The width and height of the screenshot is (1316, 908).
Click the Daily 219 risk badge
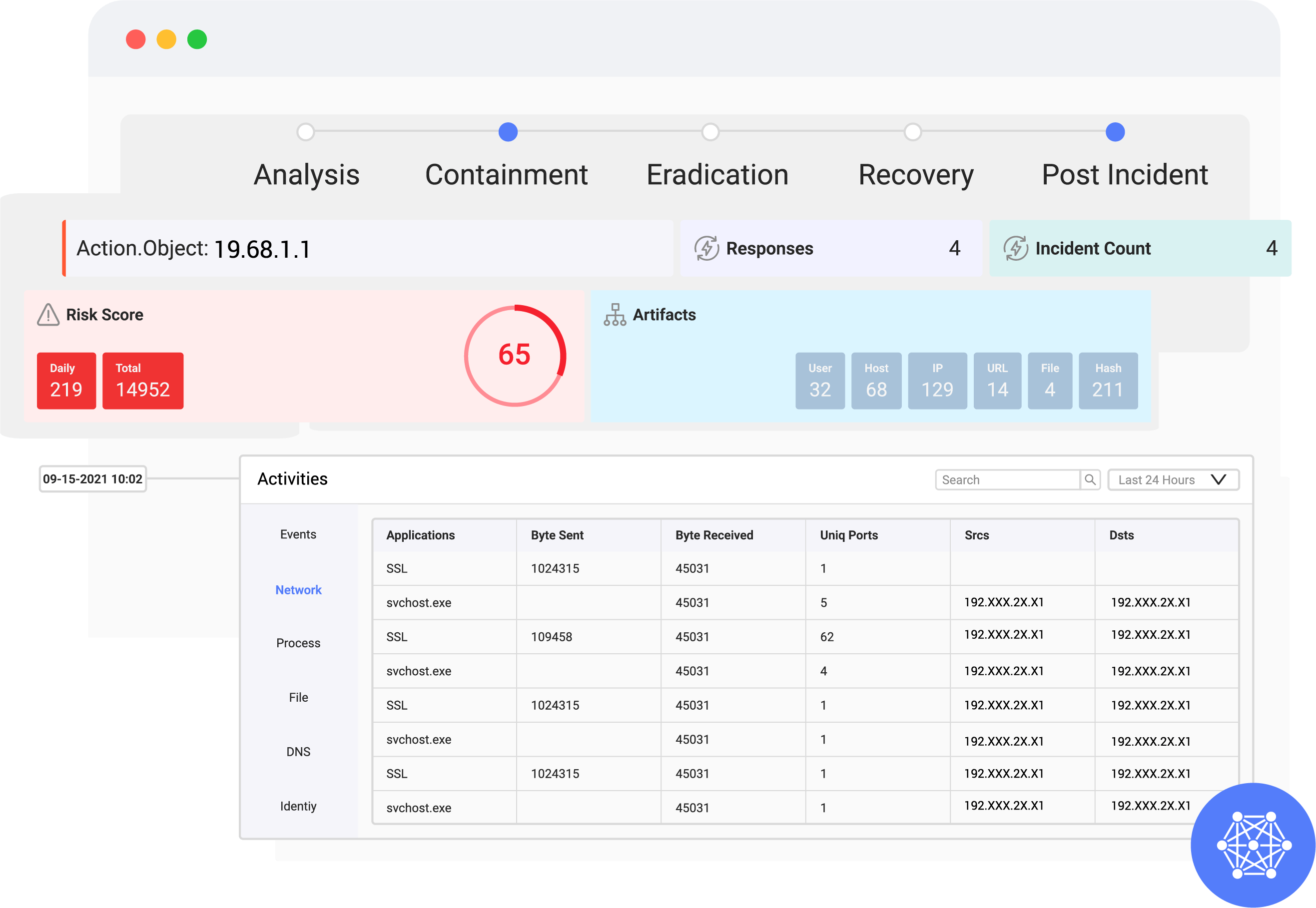click(66, 381)
